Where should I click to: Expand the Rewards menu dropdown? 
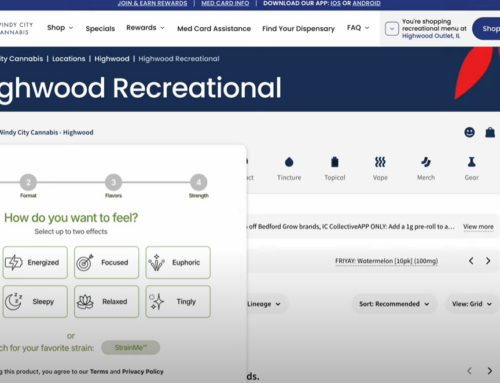(145, 28)
